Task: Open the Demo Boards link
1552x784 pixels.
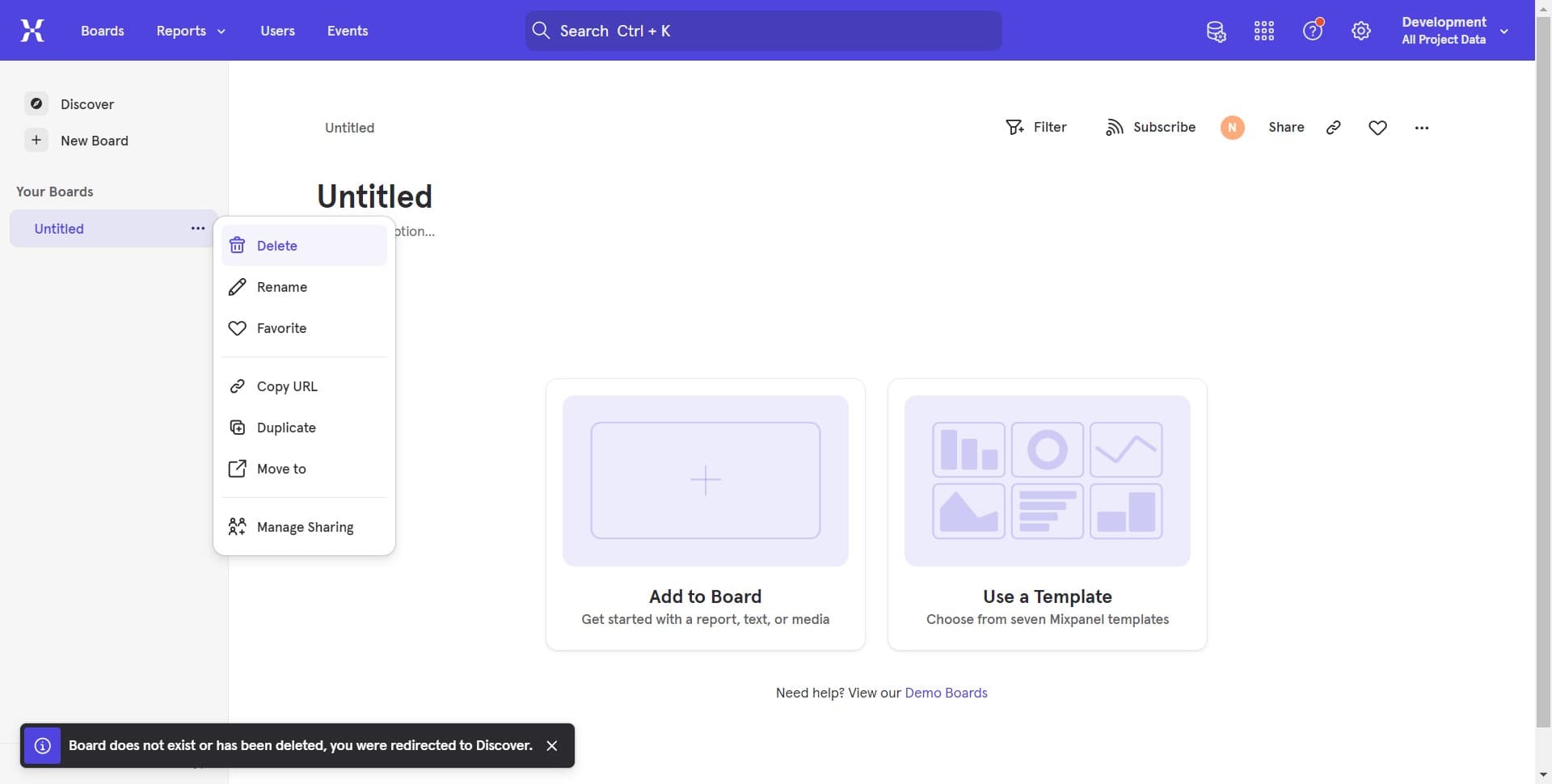Action: (946, 693)
